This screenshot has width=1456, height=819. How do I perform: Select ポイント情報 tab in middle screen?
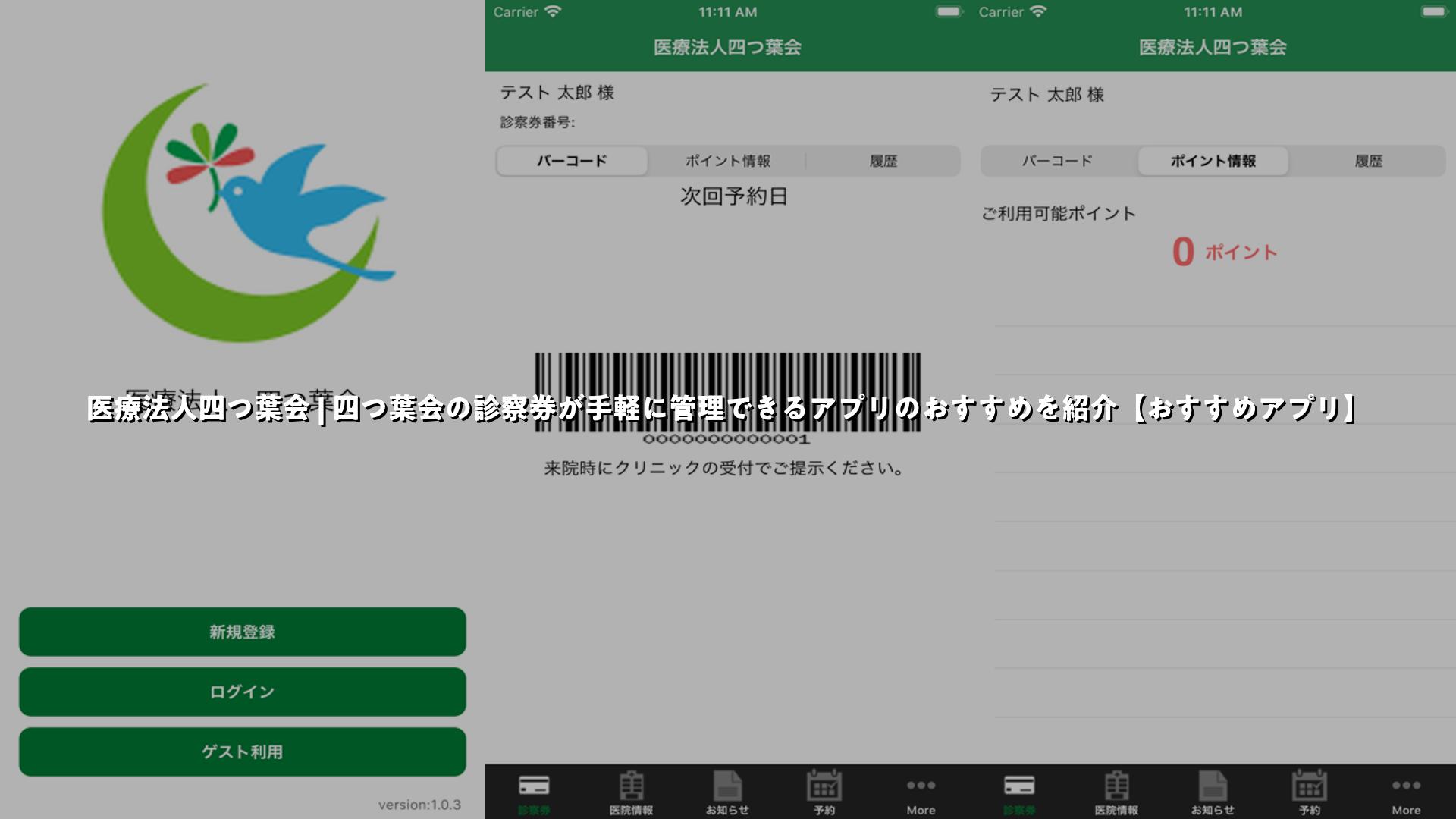(x=728, y=161)
